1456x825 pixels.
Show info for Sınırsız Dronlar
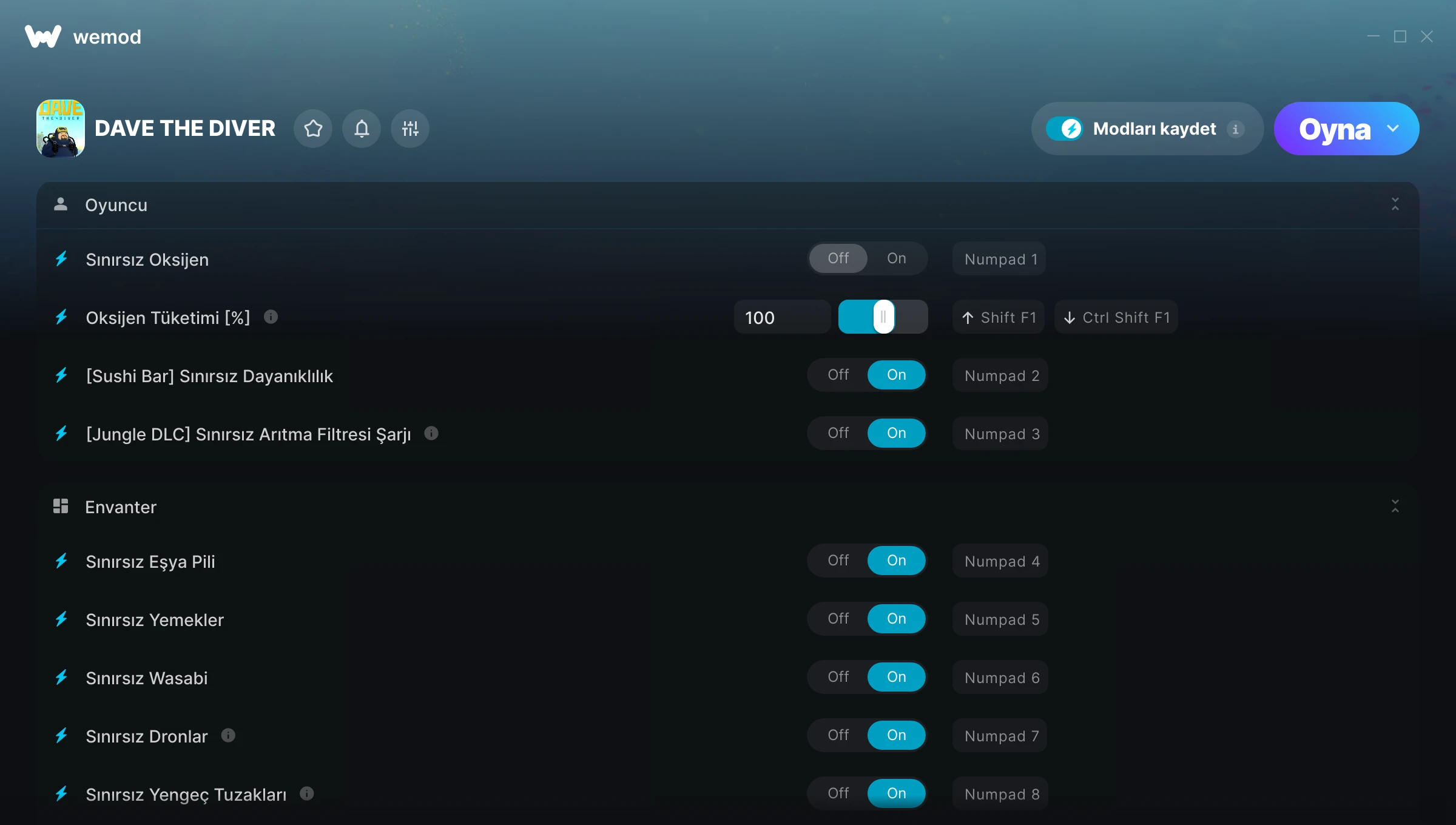tap(228, 735)
